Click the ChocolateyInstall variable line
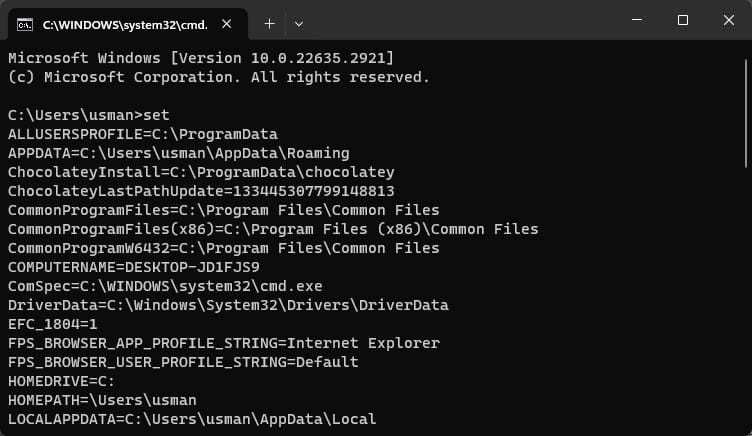 201,172
